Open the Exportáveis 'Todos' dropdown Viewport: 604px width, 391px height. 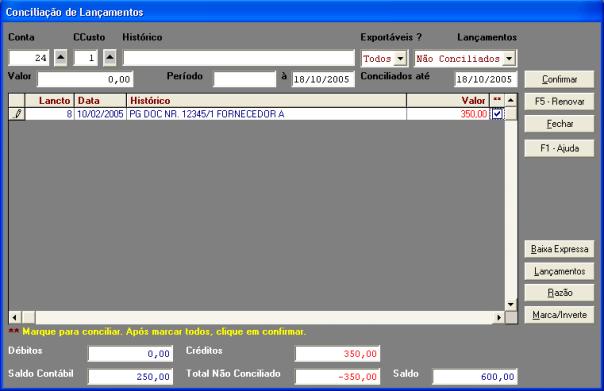[x=401, y=59]
